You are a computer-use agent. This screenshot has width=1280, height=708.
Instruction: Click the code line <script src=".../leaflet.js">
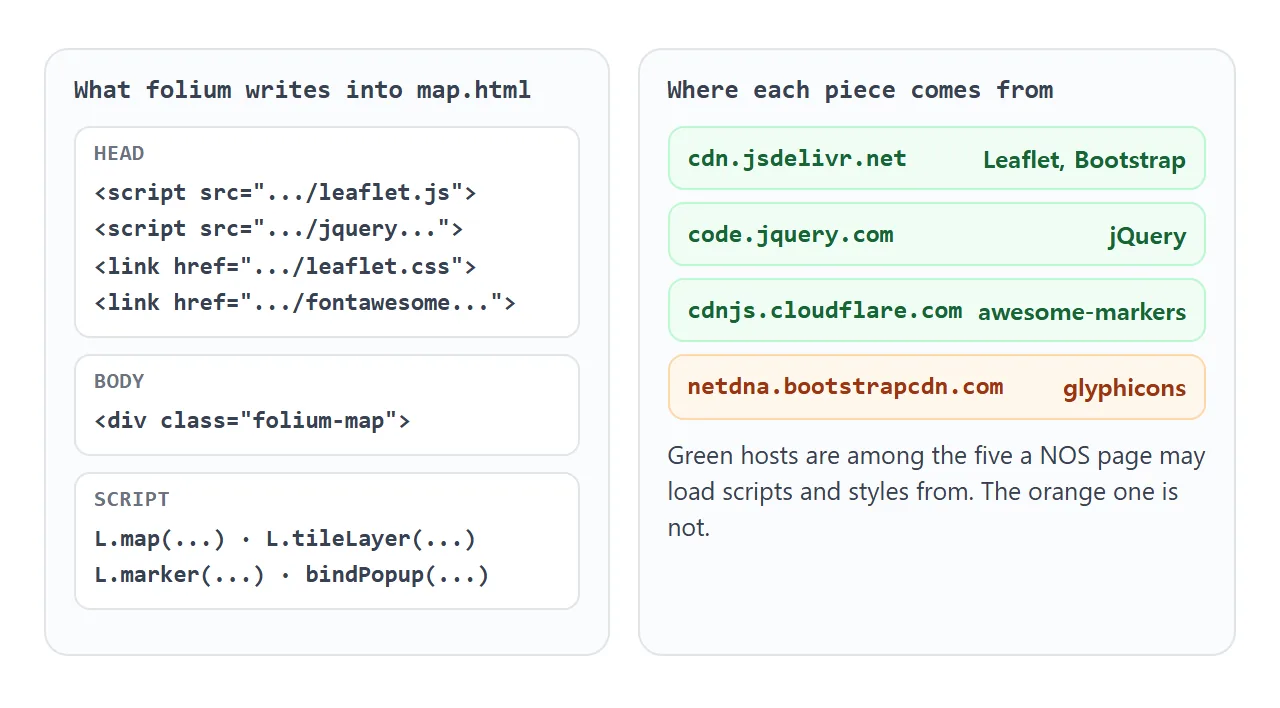point(285,192)
